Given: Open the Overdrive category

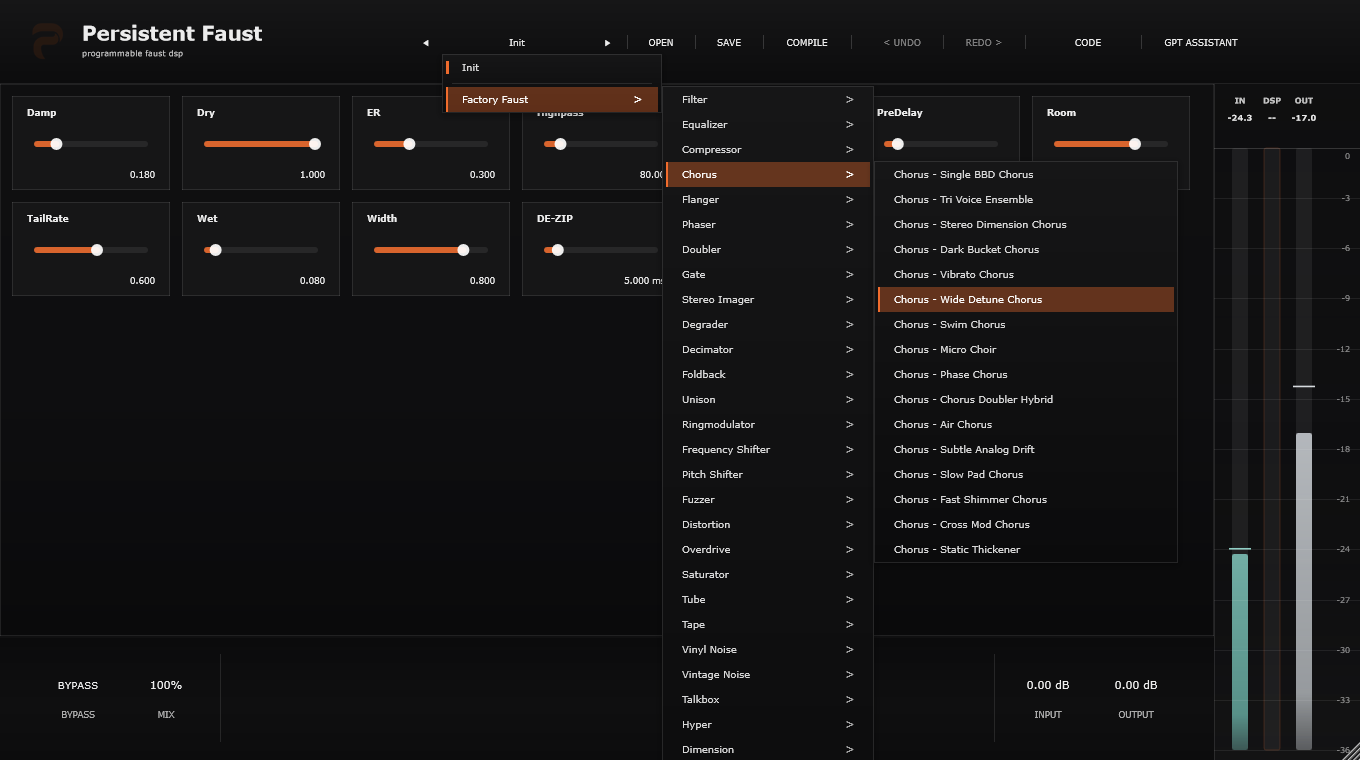Looking at the screenshot, I should [x=768, y=550].
